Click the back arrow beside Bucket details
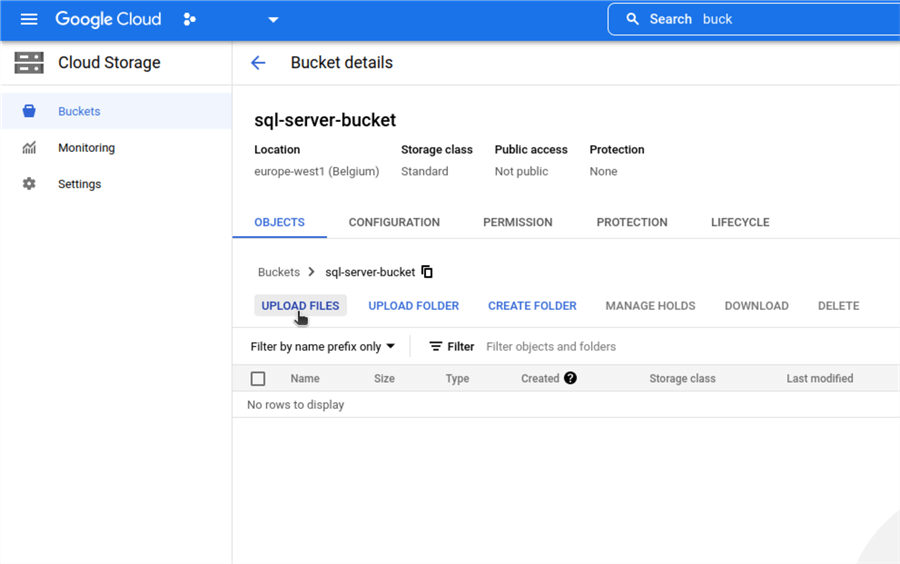This screenshot has width=900, height=564. [258, 63]
